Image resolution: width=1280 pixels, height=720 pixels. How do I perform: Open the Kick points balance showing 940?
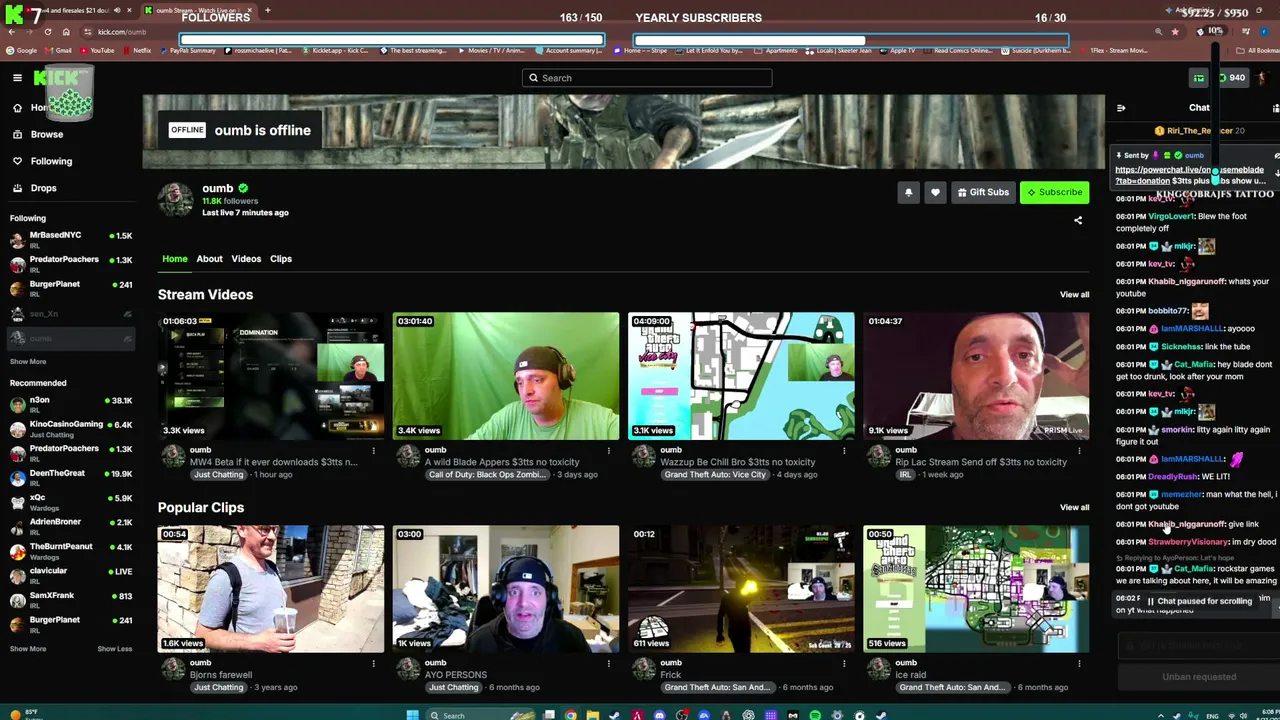1232,78
